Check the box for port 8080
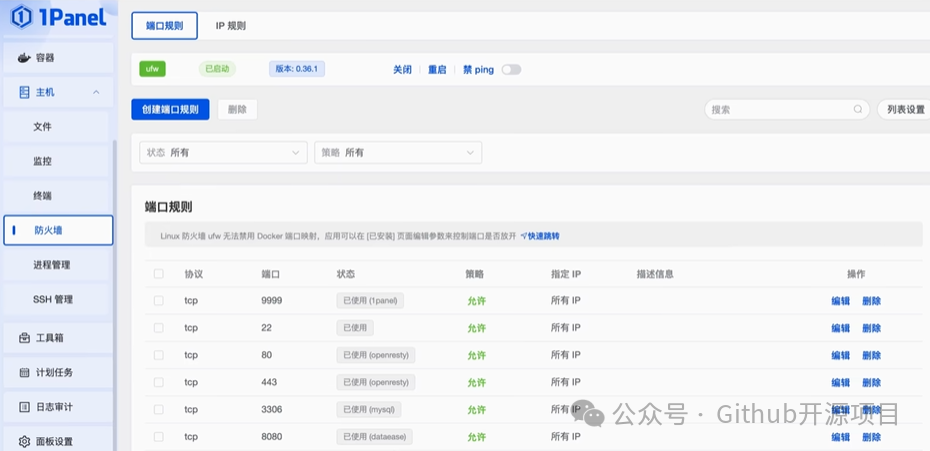The width and height of the screenshot is (930, 451). coord(158,437)
